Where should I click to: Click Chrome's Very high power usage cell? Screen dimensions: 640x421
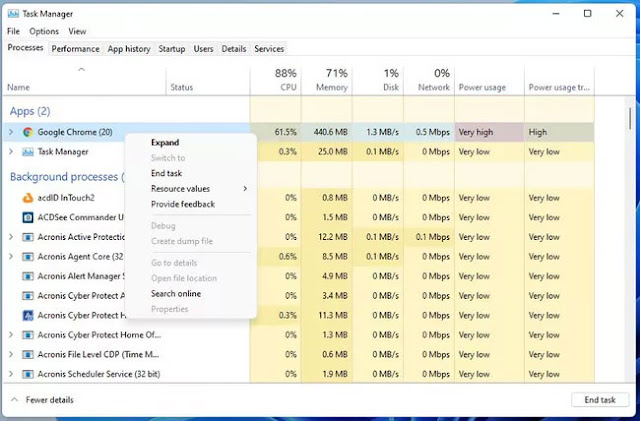489,132
